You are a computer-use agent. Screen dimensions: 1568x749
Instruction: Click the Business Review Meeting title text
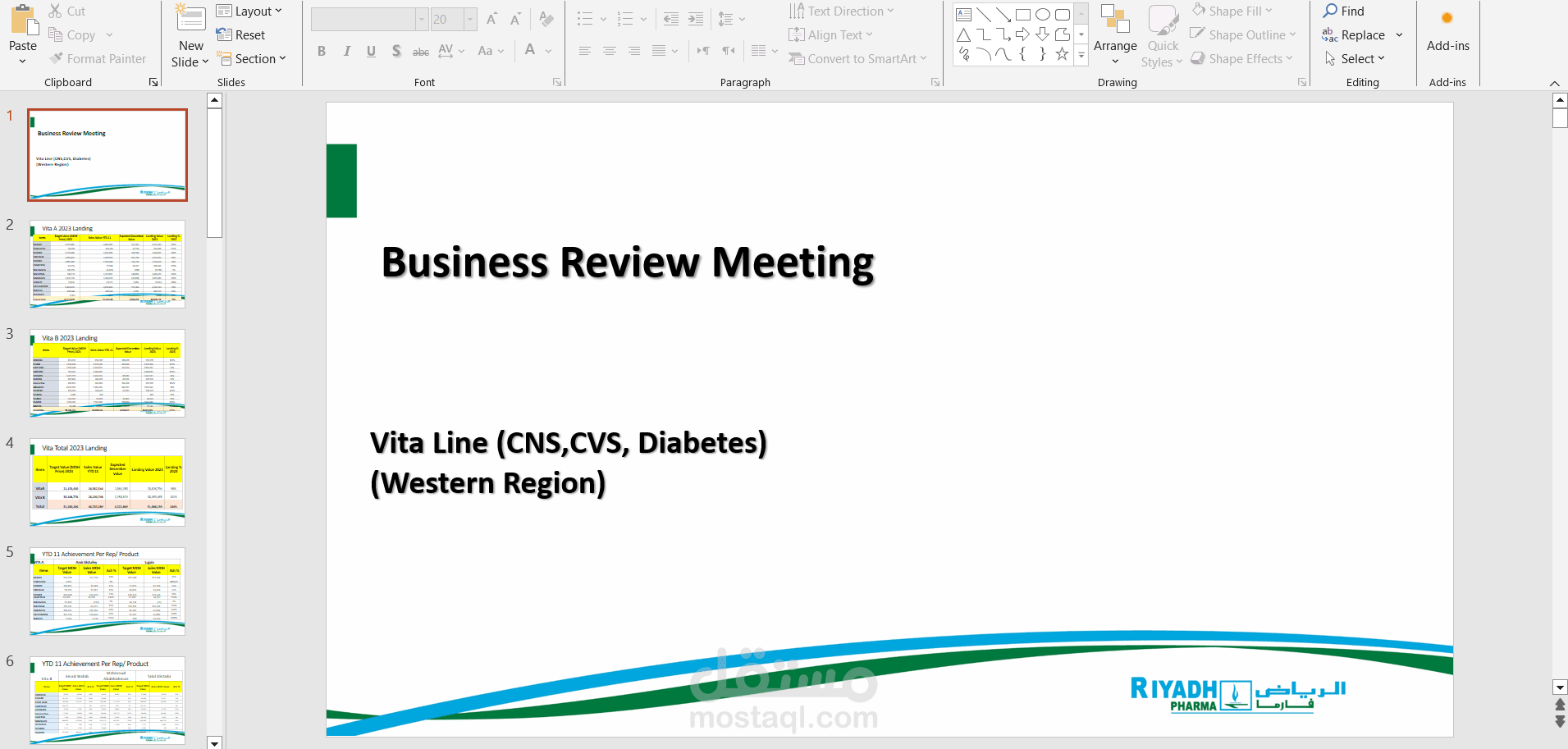[x=628, y=263]
